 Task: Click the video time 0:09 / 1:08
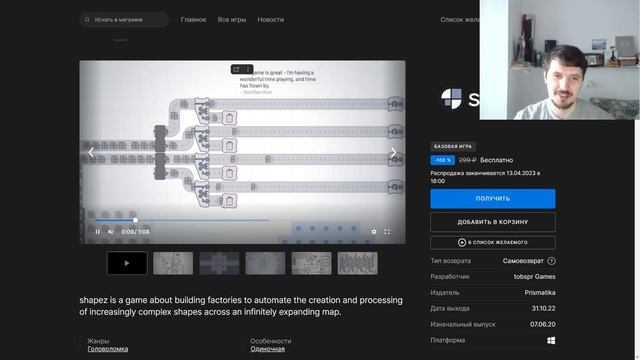(136, 232)
